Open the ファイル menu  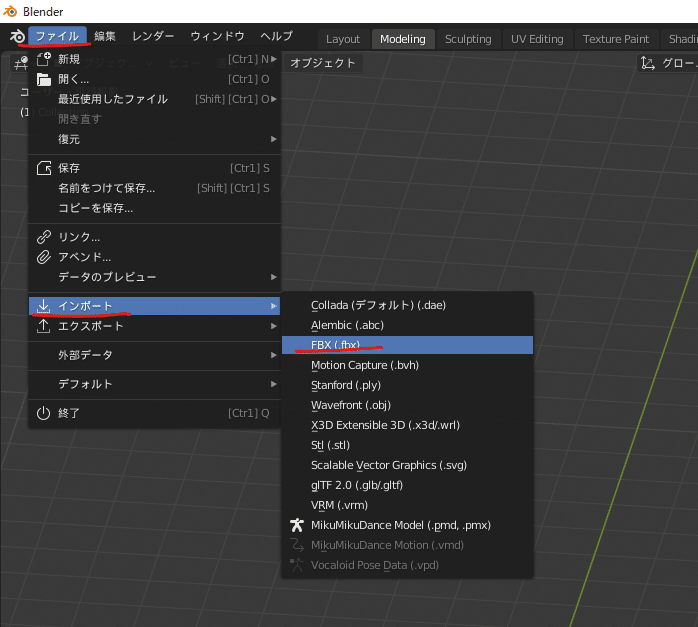click(x=57, y=36)
